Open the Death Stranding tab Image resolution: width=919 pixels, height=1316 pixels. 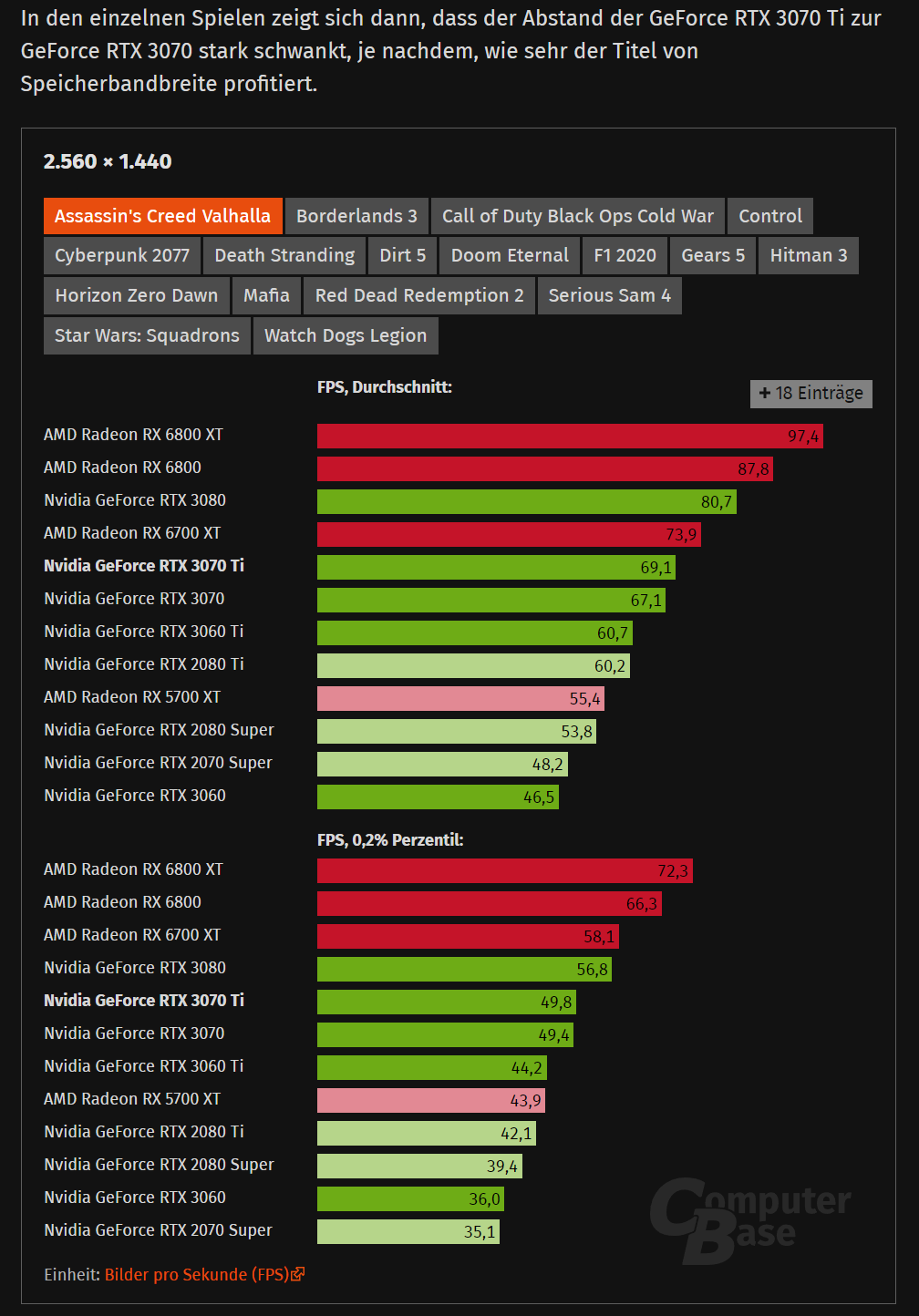tap(284, 255)
